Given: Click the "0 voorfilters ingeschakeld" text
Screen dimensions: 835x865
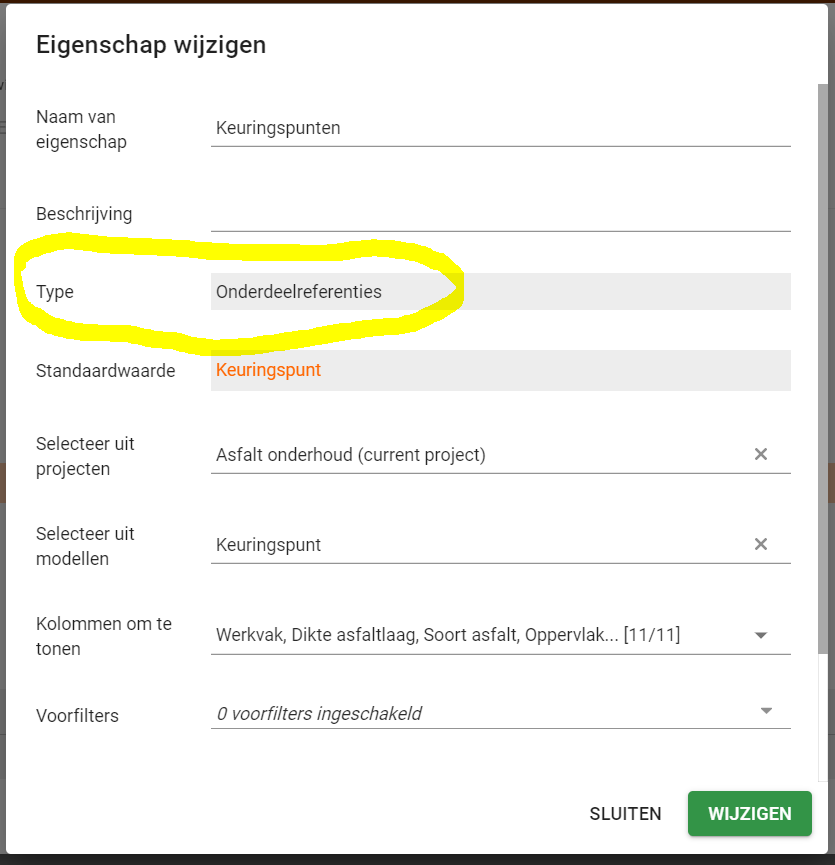Looking at the screenshot, I should point(318,714).
